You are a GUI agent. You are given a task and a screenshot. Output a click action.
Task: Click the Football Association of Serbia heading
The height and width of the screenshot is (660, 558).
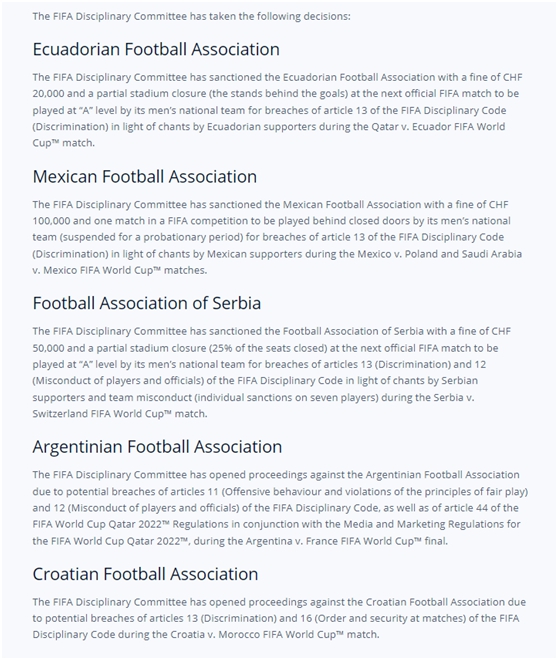coord(147,303)
